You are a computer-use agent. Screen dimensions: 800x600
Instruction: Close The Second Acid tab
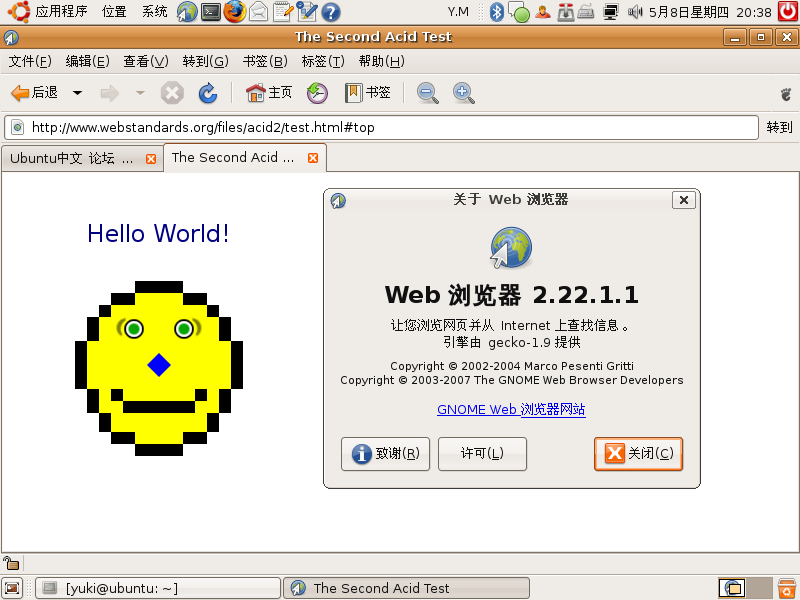(x=313, y=158)
